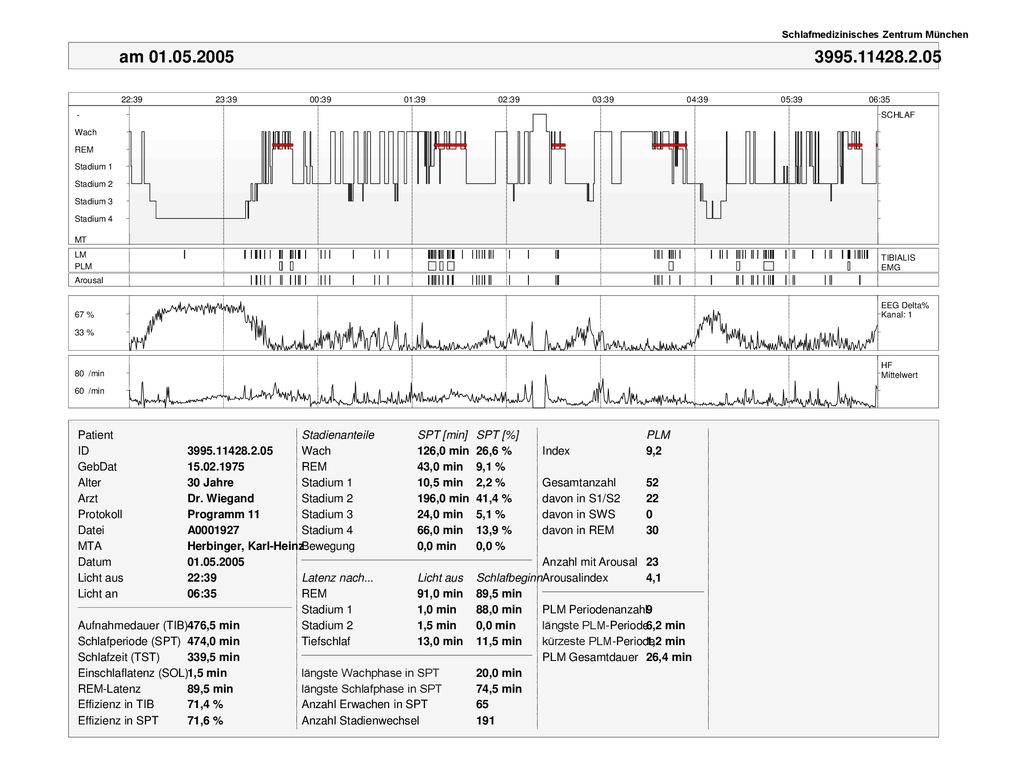Click the REM hypnogram axis label
Viewport: 1024px width, 768px height.
(x=84, y=150)
